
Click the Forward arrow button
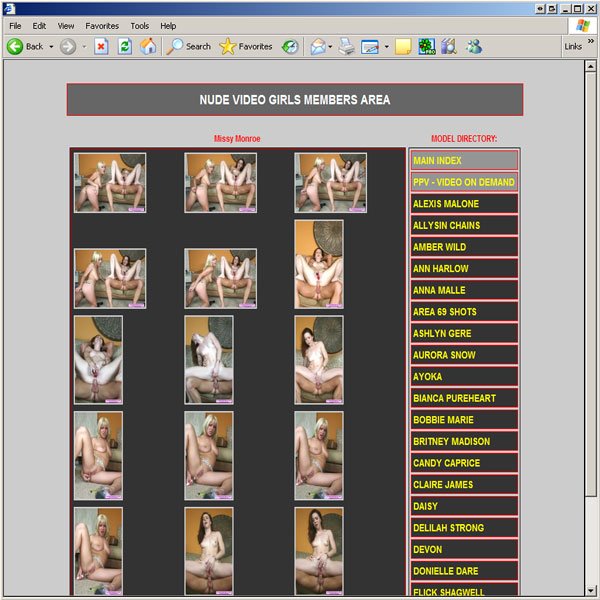pyautogui.click(x=68, y=46)
